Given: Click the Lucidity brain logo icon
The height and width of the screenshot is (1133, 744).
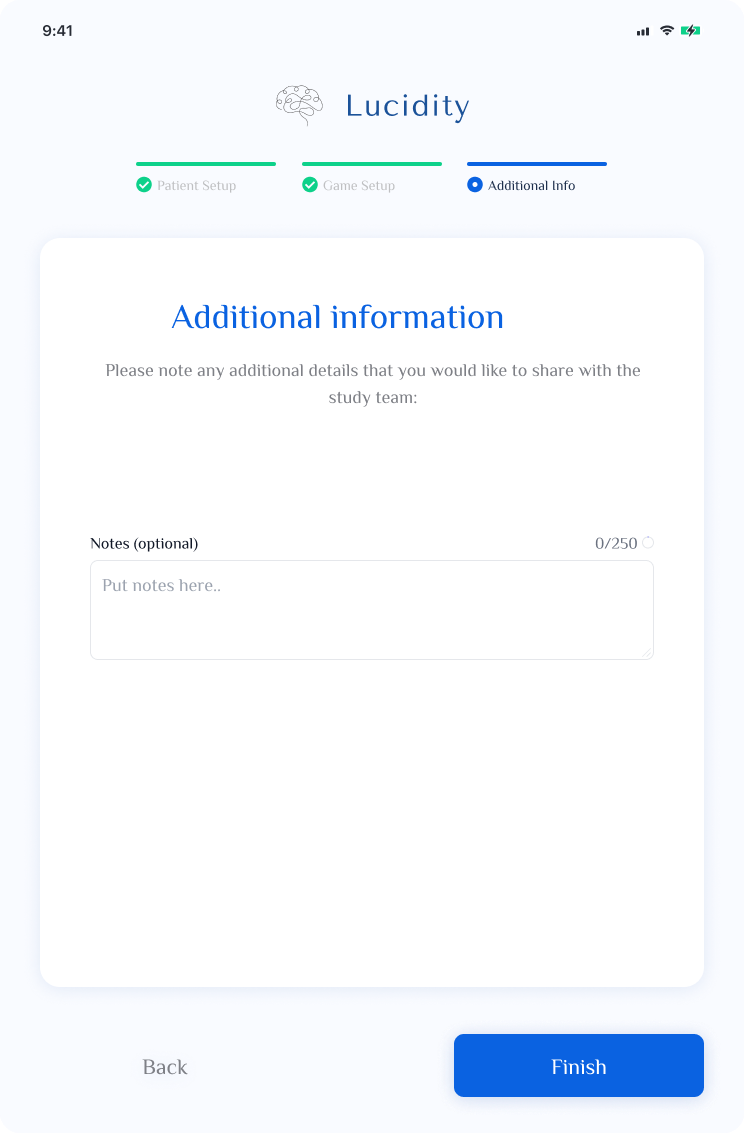Looking at the screenshot, I should point(300,105).
